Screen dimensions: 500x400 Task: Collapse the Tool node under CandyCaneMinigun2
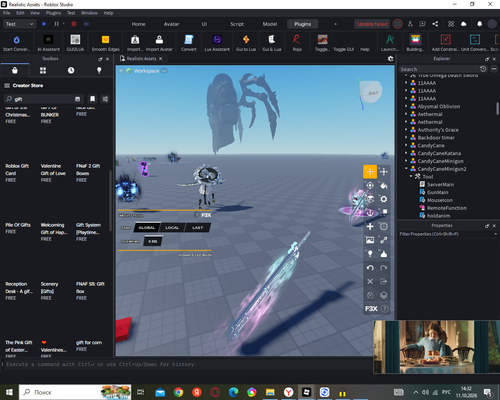click(411, 176)
